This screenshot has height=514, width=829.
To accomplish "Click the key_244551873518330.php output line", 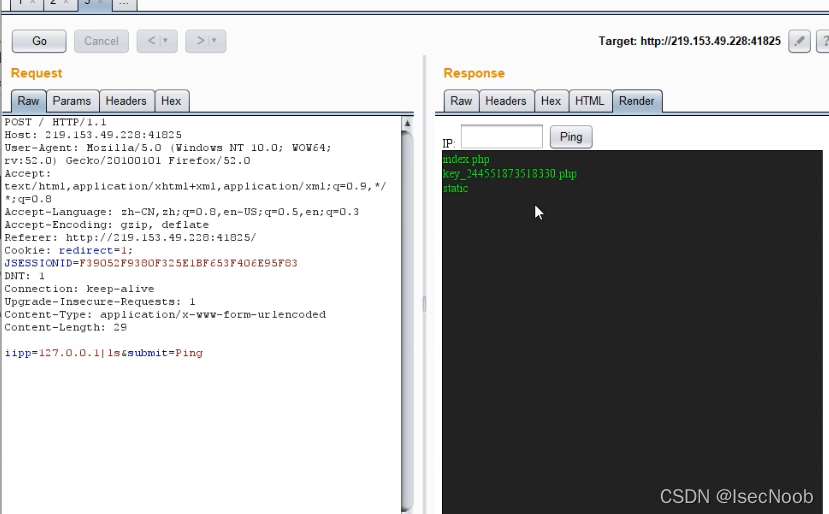I will [x=510, y=173].
